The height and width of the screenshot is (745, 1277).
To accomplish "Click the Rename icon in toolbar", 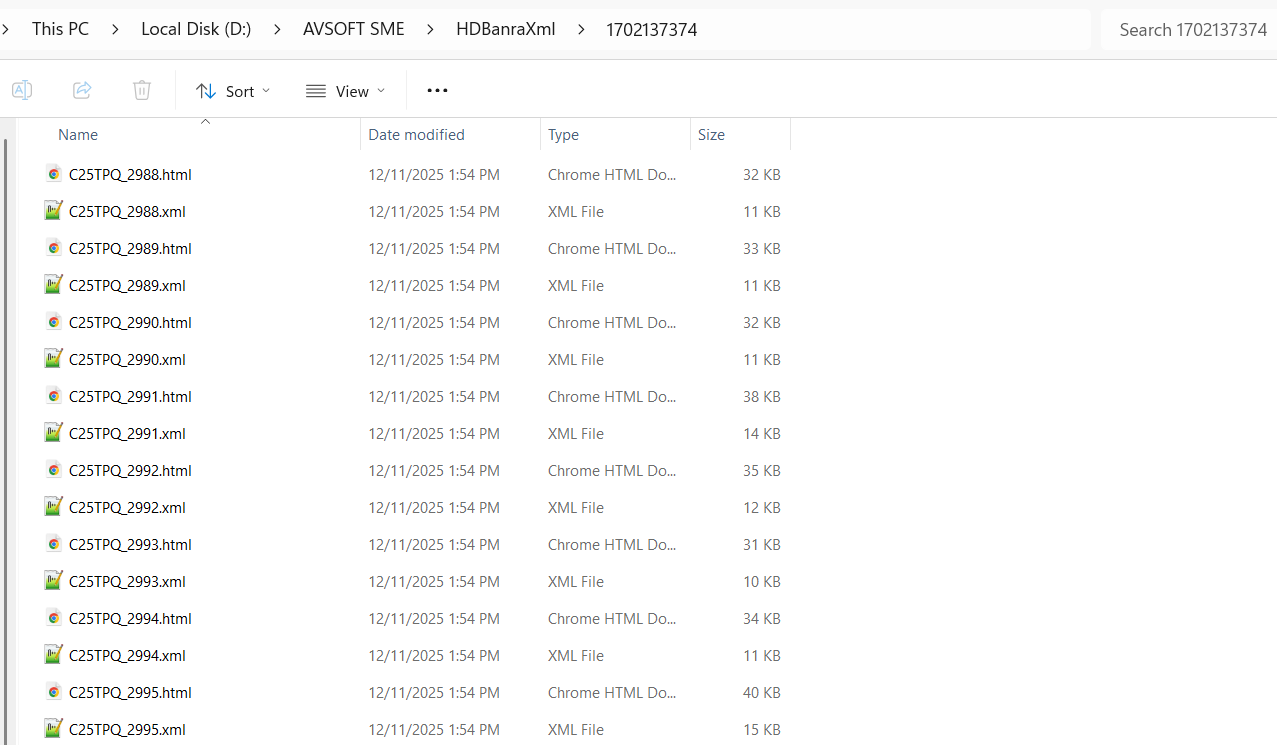I will click(x=22, y=91).
